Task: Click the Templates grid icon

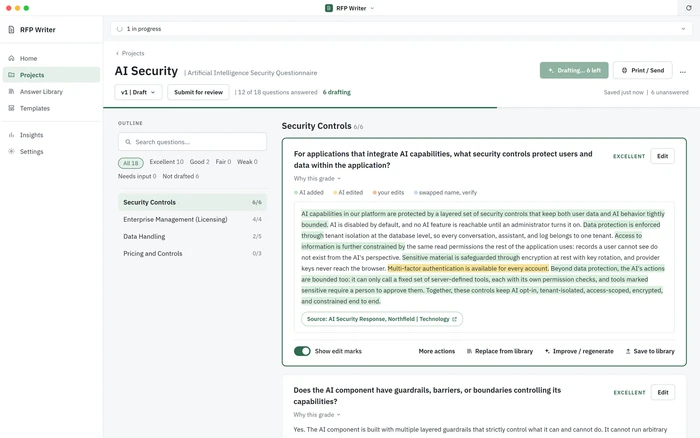Action: pos(12,108)
